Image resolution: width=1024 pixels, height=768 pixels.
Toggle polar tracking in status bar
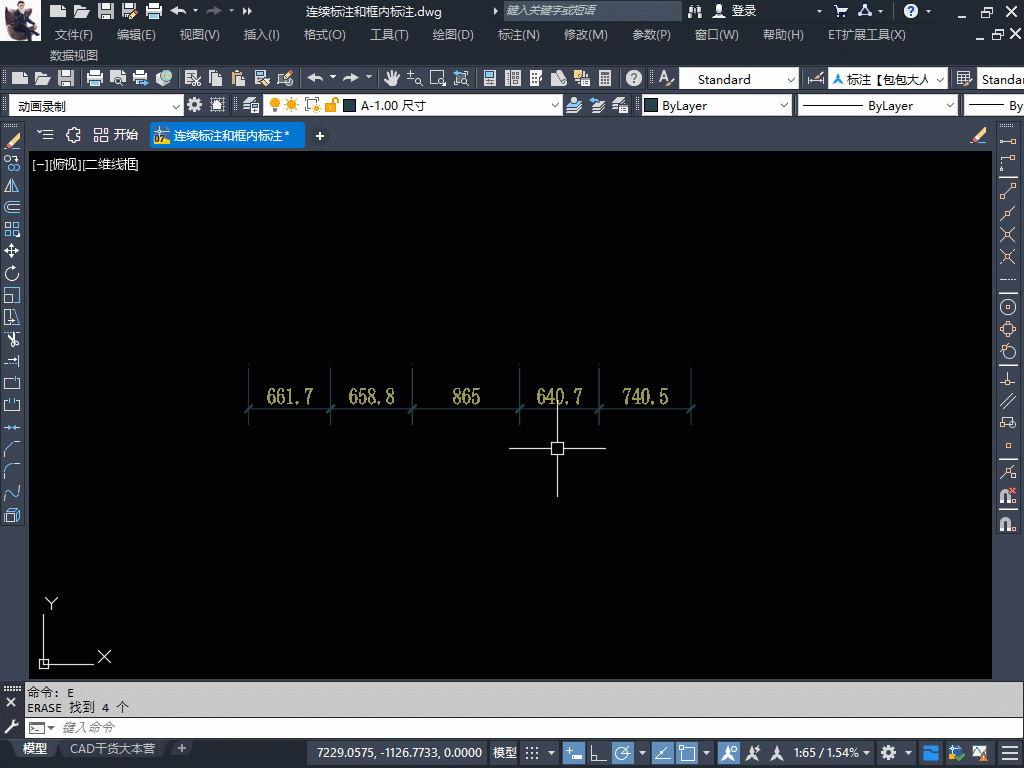[622, 753]
